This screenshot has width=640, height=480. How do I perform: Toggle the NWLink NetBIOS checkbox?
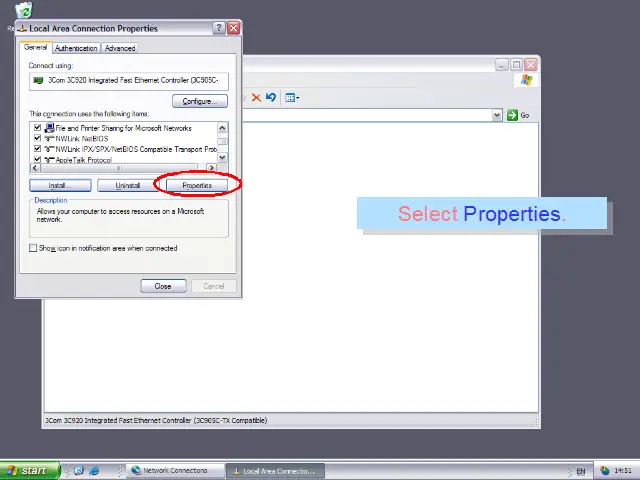(x=38, y=139)
